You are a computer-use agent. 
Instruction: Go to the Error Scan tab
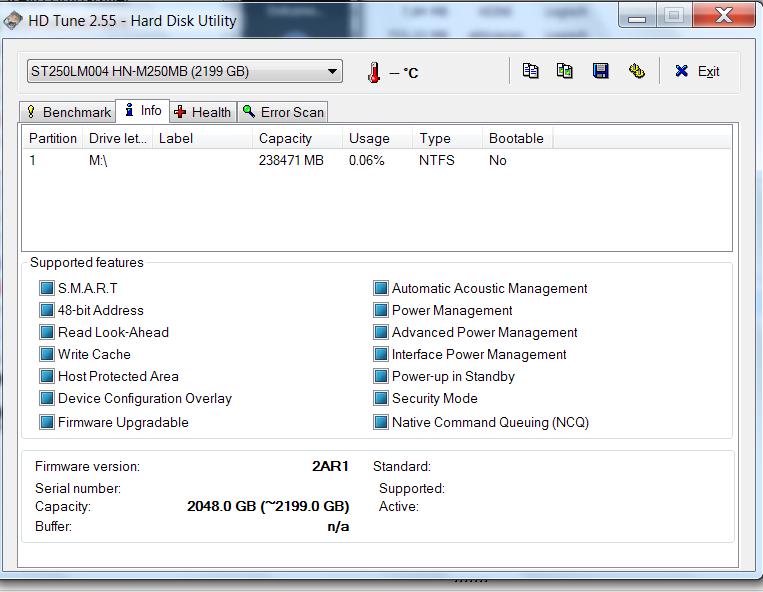coord(283,112)
